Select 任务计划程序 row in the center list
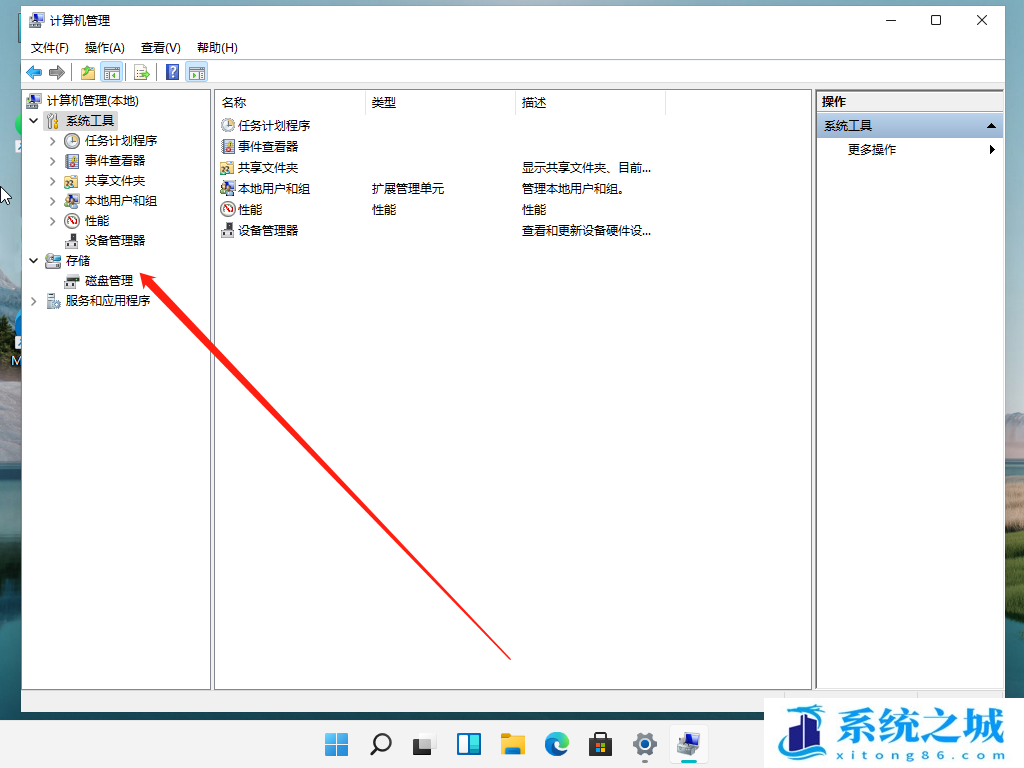 pyautogui.click(x=274, y=125)
